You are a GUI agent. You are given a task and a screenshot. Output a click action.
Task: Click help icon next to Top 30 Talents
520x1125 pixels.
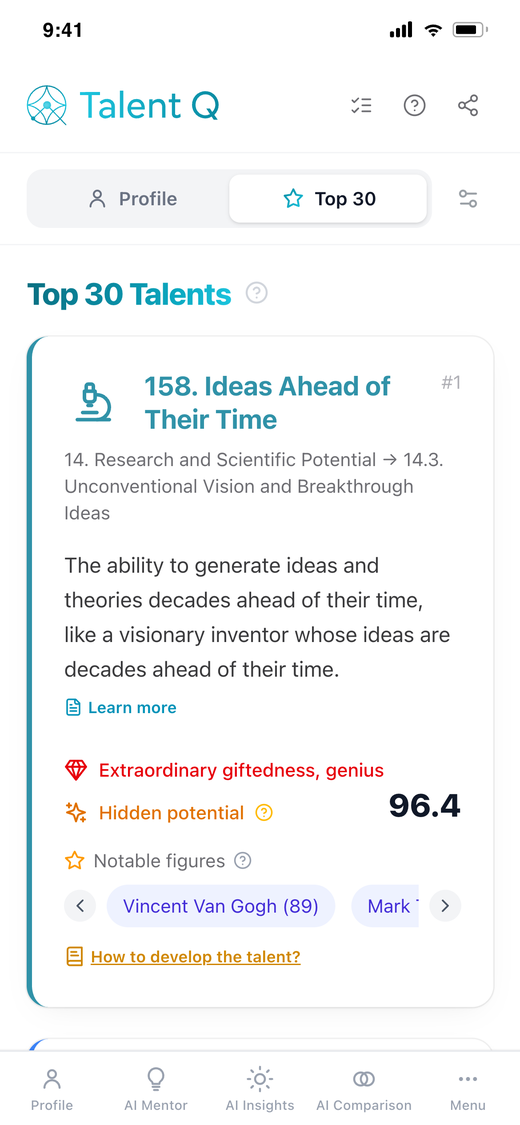tap(257, 293)
